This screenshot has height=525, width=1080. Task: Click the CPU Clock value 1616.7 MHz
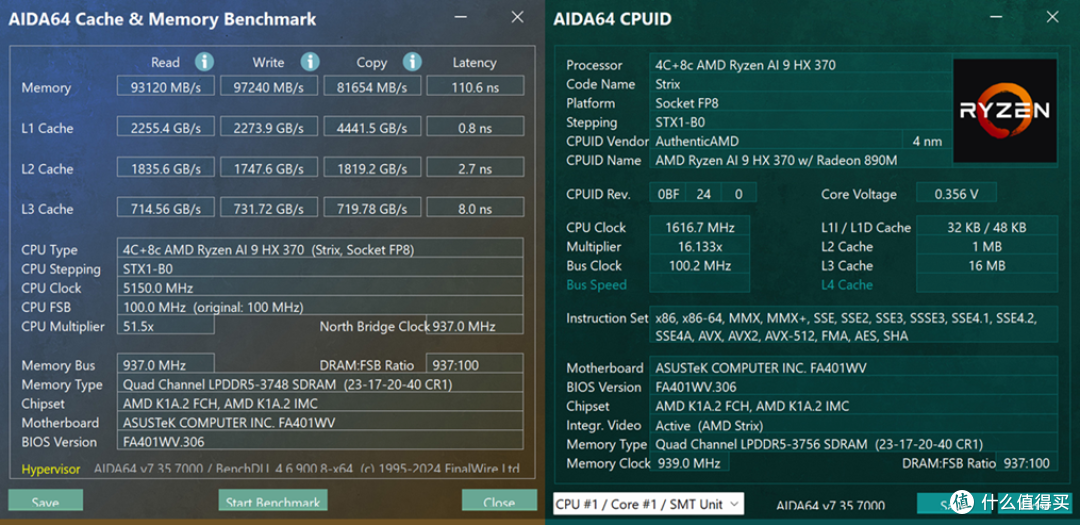(700, 227)
